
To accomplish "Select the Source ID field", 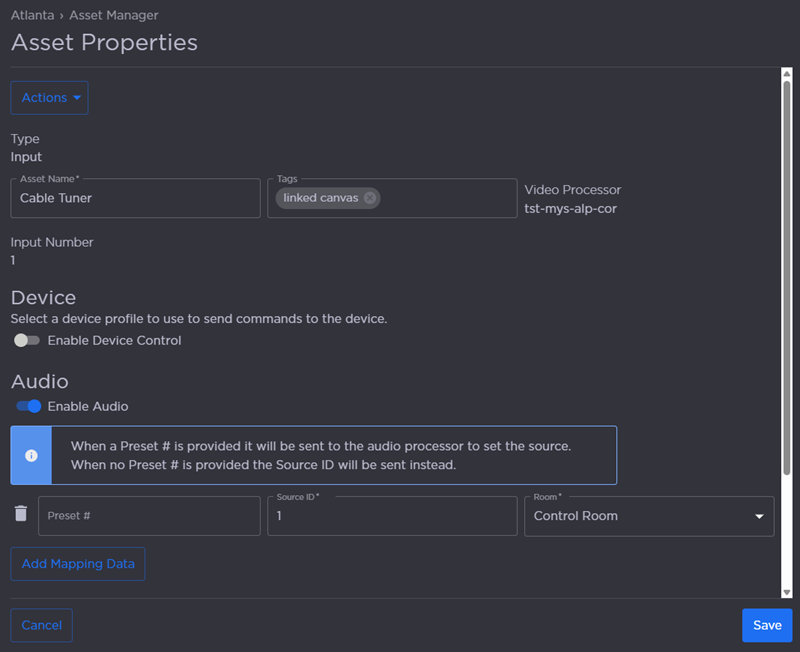I will [392, 516].
